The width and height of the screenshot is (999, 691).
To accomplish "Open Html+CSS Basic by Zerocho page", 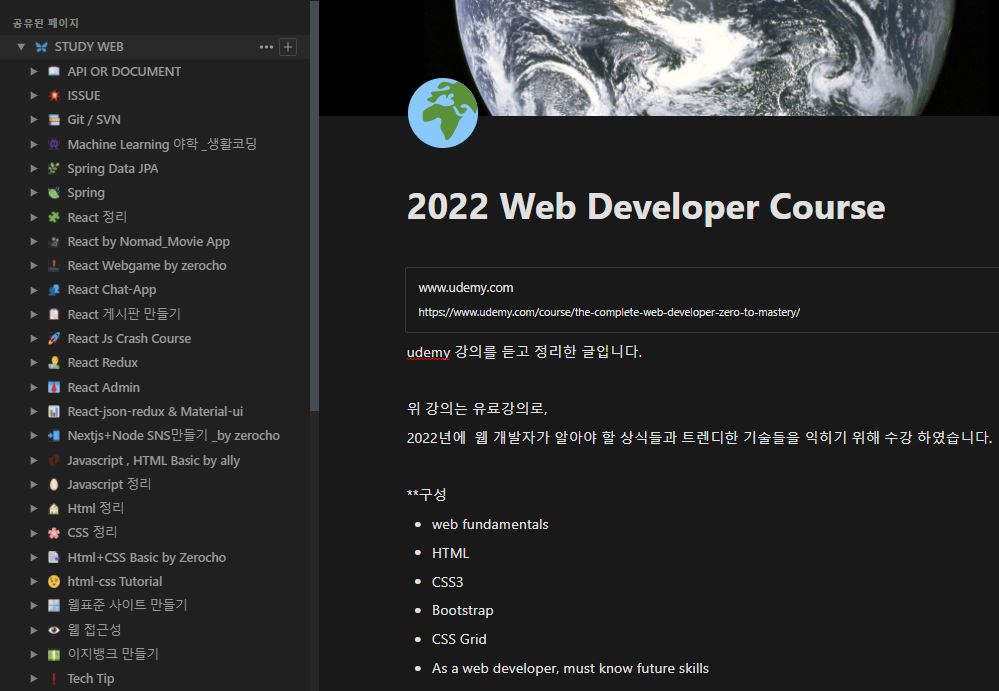I will coord(147,557).
